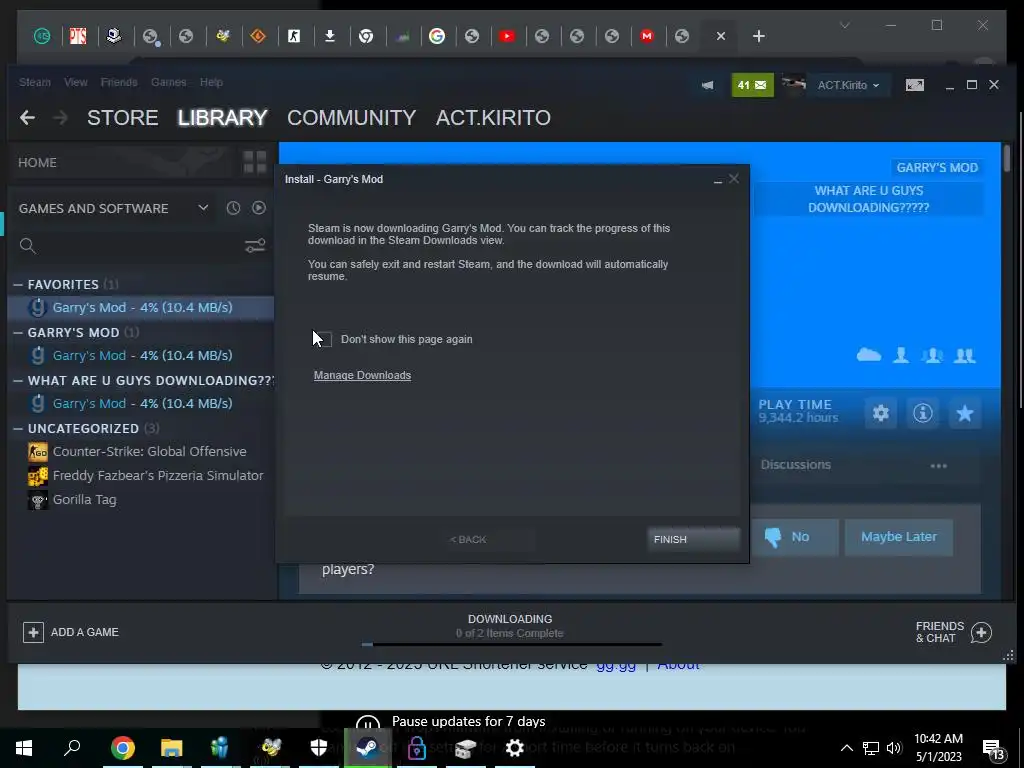Open DOWNLOADING status at bottom
Screen dimensions: 1024x768
point(510,619)
